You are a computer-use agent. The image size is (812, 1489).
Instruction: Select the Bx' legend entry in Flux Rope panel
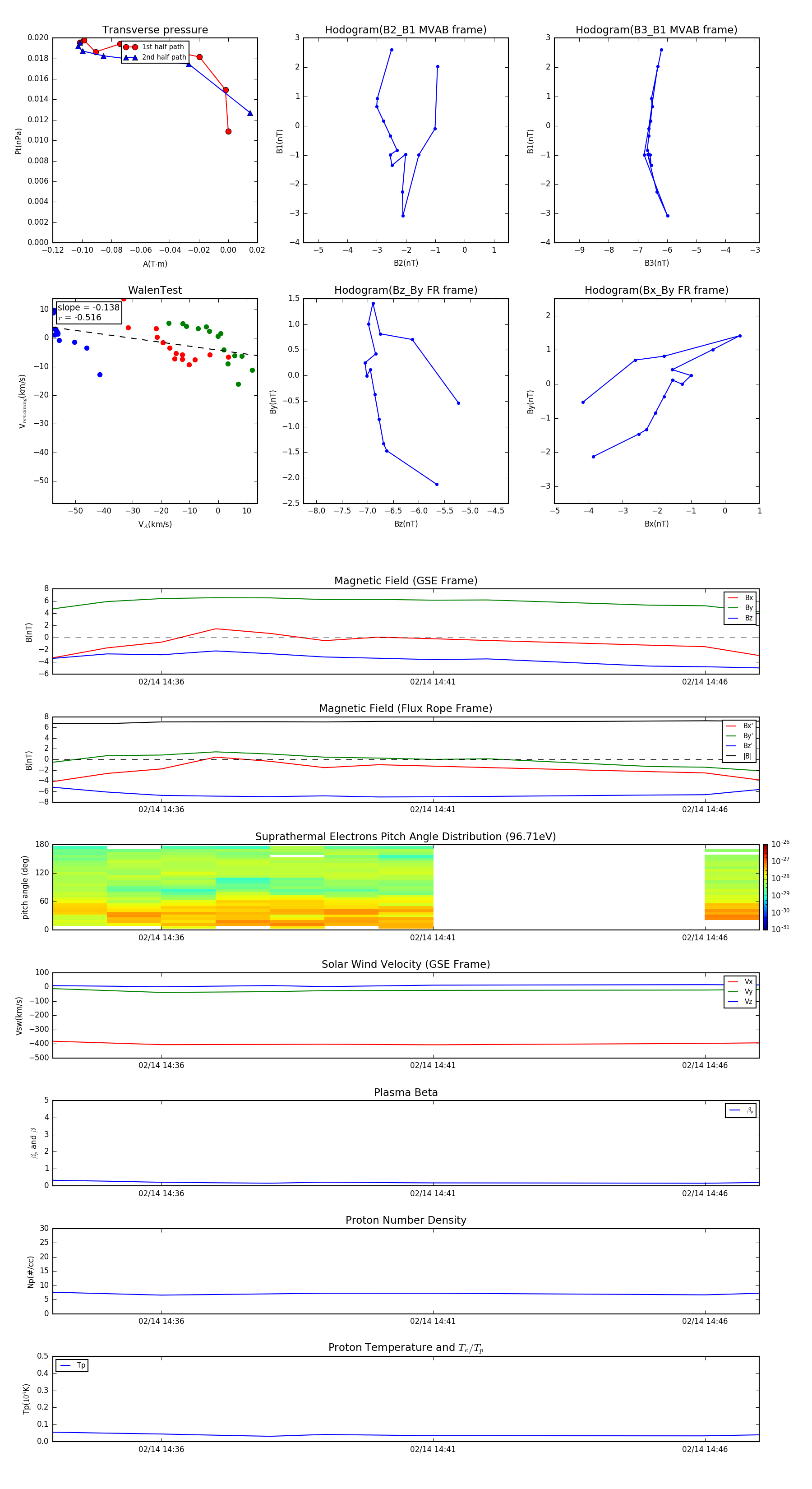739,726
